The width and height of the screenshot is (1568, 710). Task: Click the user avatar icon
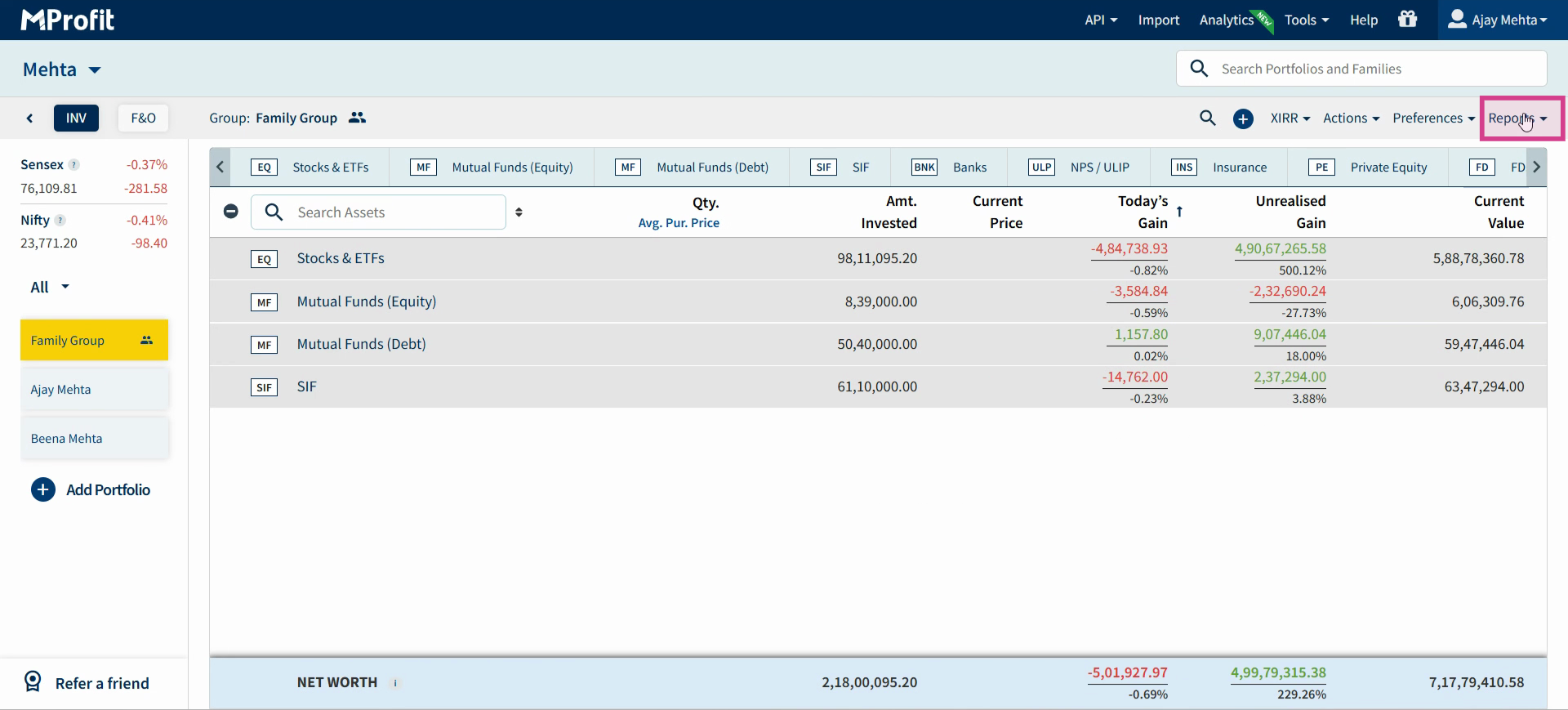pyautogui.click(x=1457, y=19)
